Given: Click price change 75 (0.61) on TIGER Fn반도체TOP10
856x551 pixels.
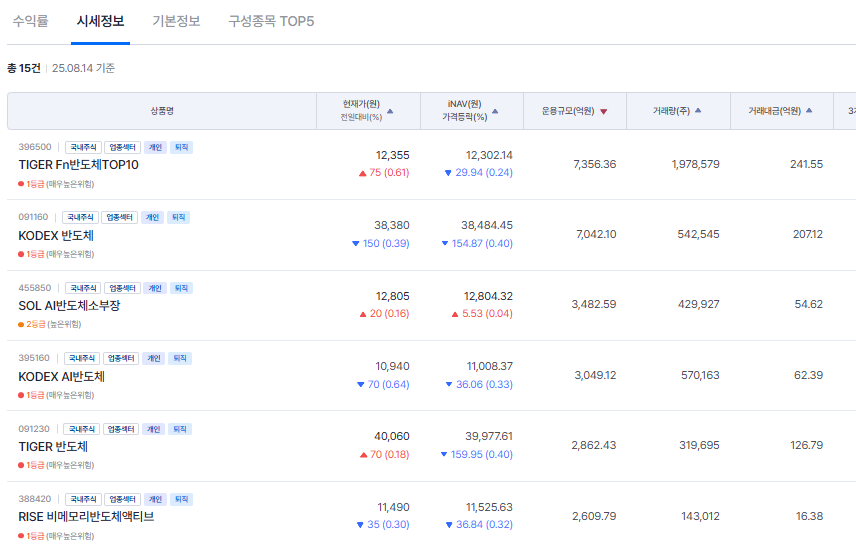Looking at the screenshot, I should click(384, 173).
